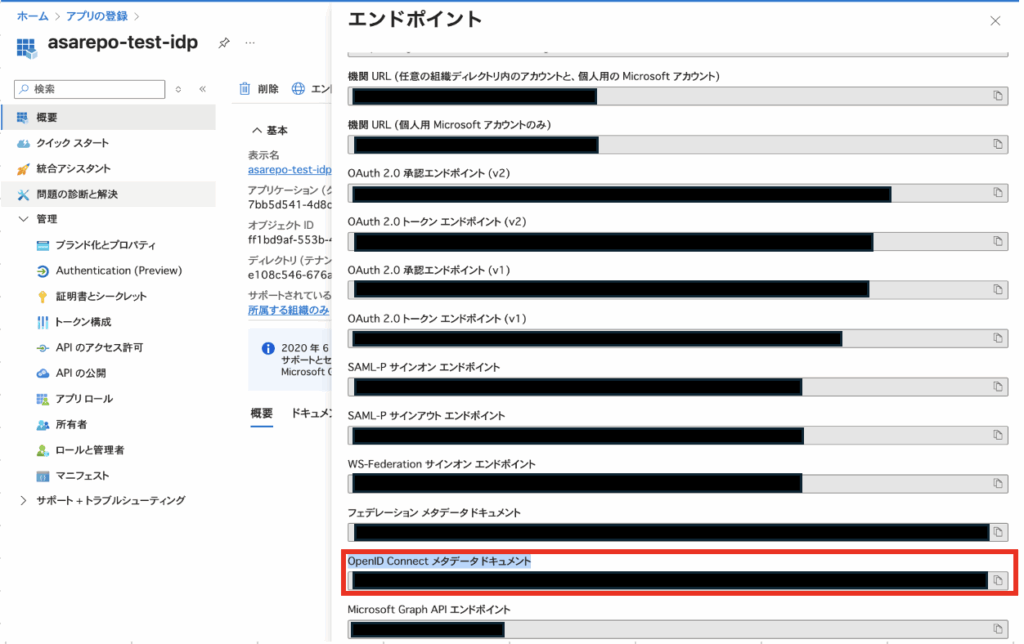The height and width of the screenshot is (644, 1024).
Task: Close the エンドポイント panel
Action: [x=994, y=21]
